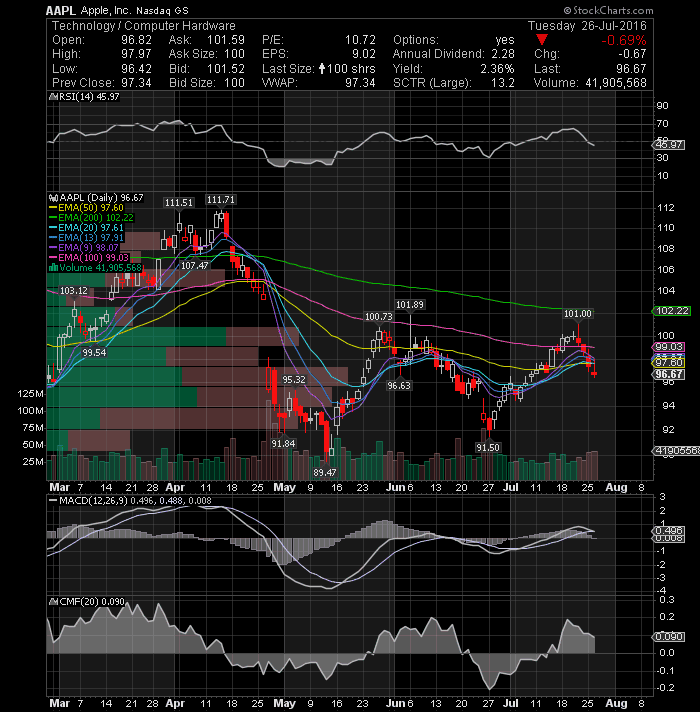The height and width of the screenshot is (712, 700).
Task: Click the pink EMA(100) legend color dash
Action: (x=53, y=257)
